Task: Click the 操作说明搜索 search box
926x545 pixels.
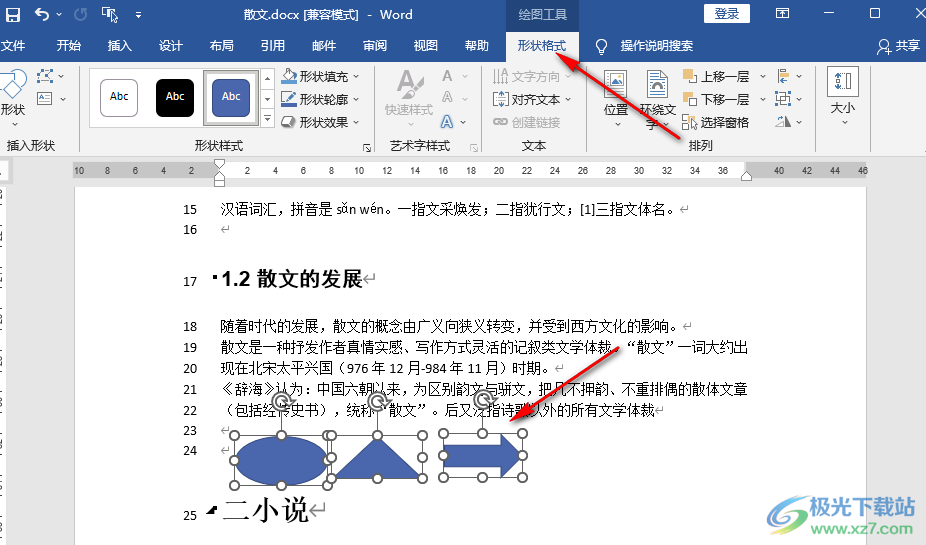Action: (x=656, y=45)
